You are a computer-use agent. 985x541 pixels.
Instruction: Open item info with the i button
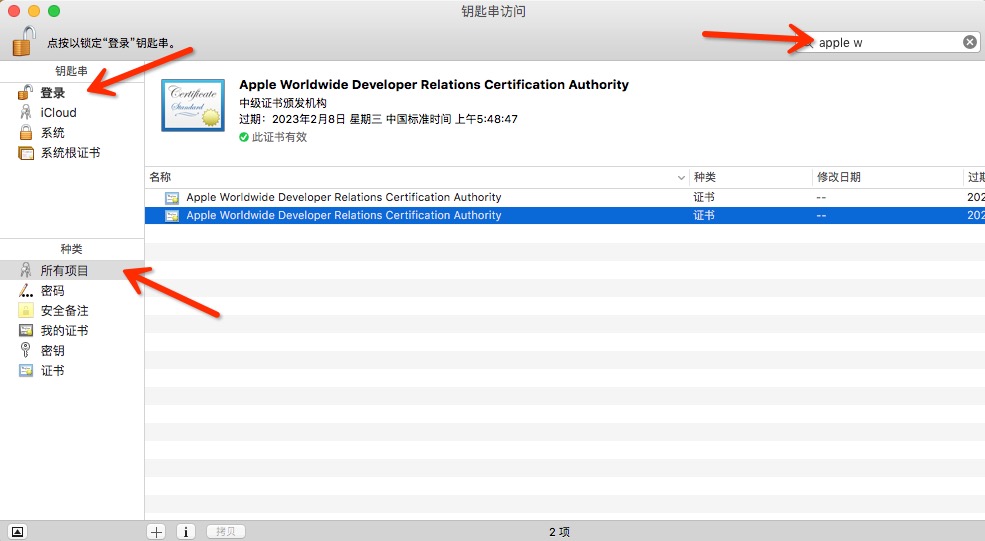185,532
